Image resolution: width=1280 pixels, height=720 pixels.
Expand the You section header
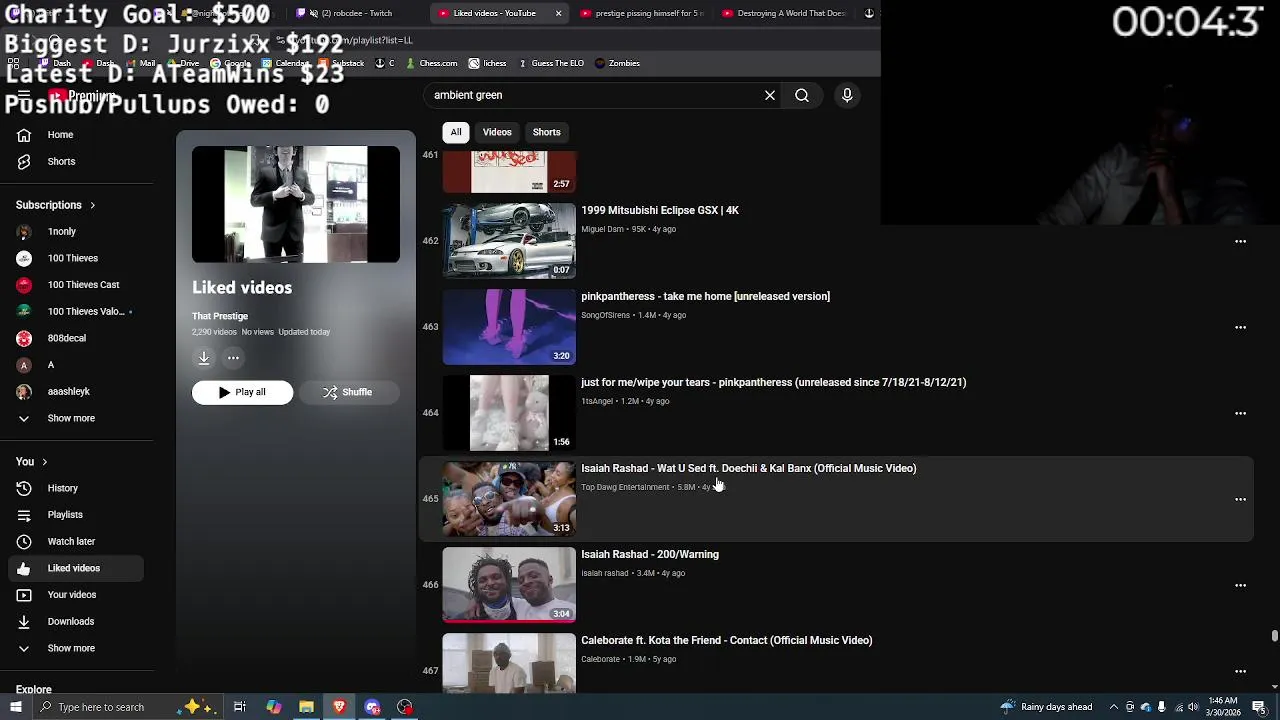tap(31, 461)
